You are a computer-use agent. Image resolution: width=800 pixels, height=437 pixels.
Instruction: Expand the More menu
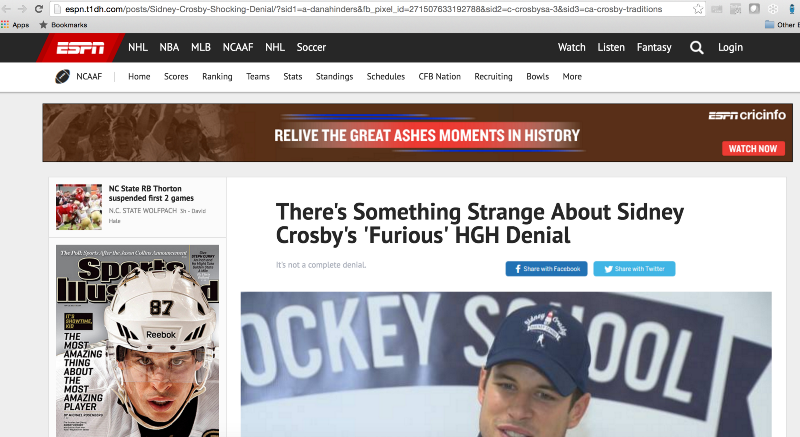(x=572, y=76)
